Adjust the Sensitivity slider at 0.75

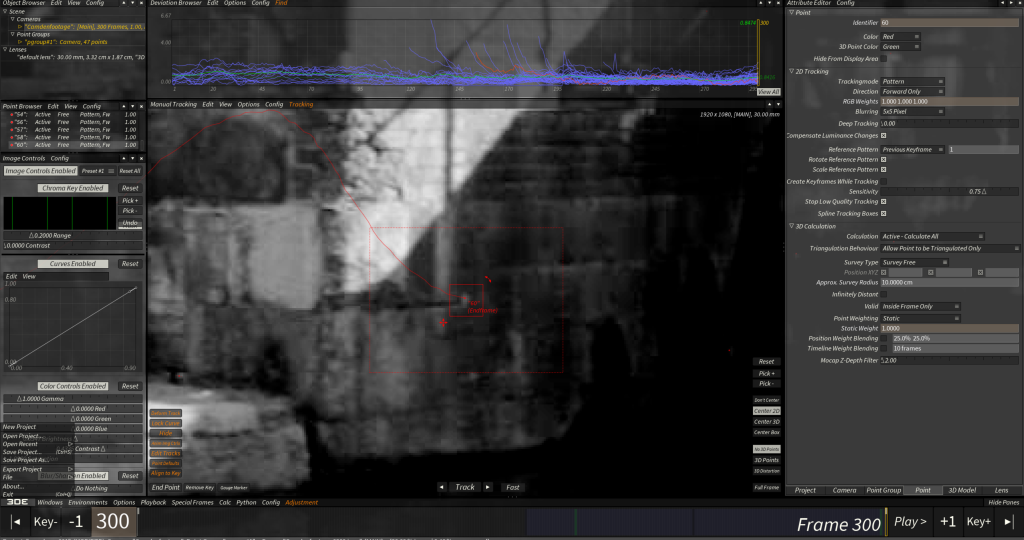point(950,192)
